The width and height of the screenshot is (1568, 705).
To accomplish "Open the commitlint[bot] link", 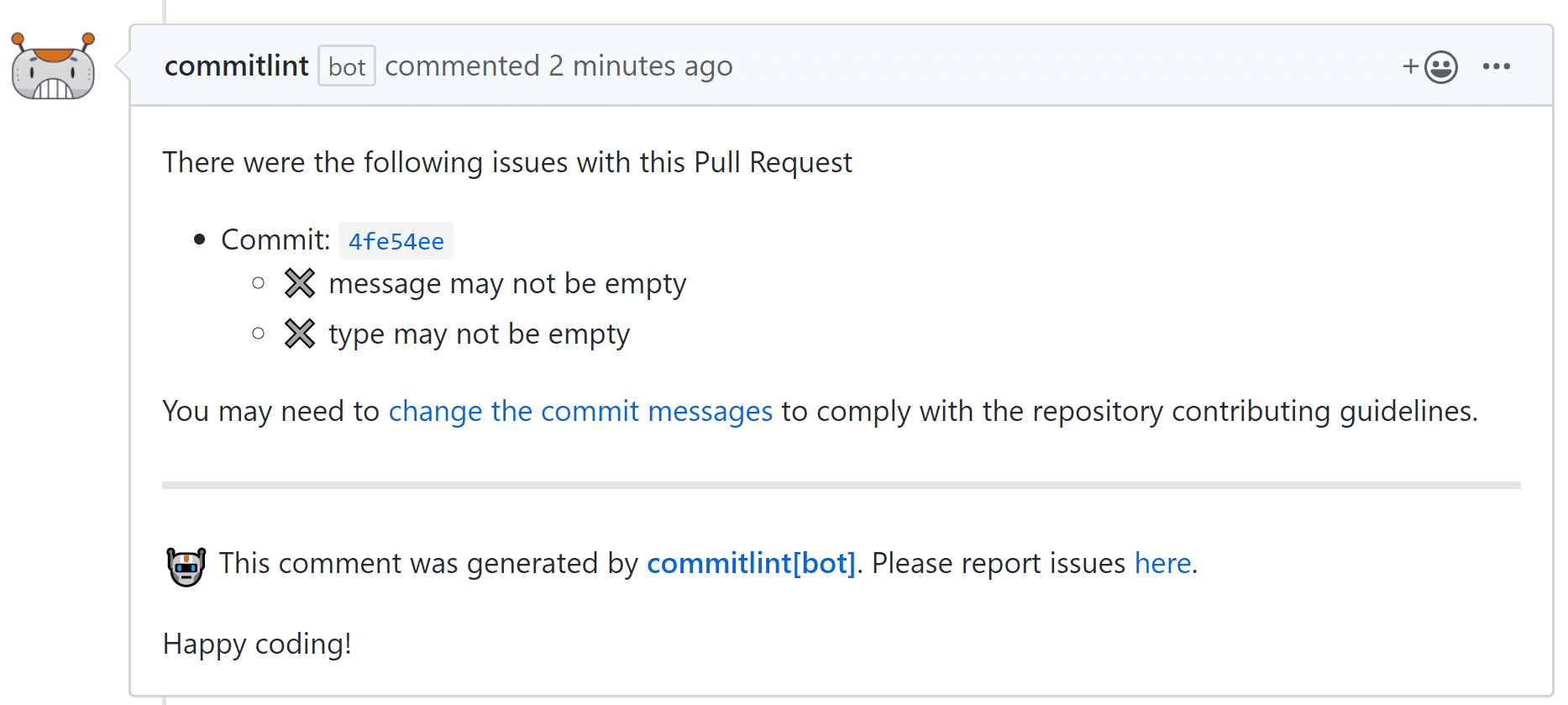I will pos(751,563).
